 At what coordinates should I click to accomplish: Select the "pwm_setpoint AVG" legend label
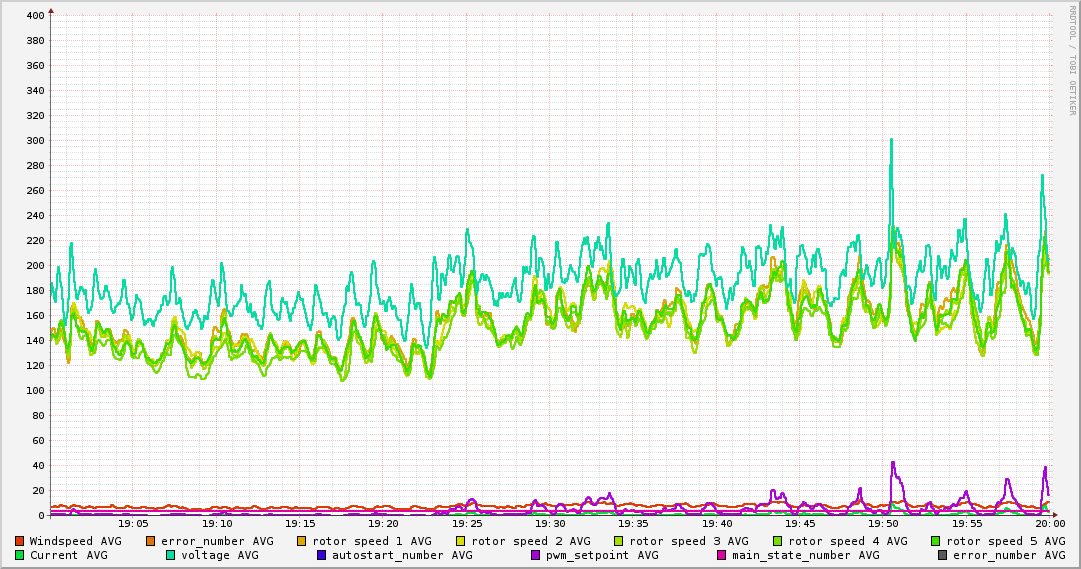pos(602,555)
